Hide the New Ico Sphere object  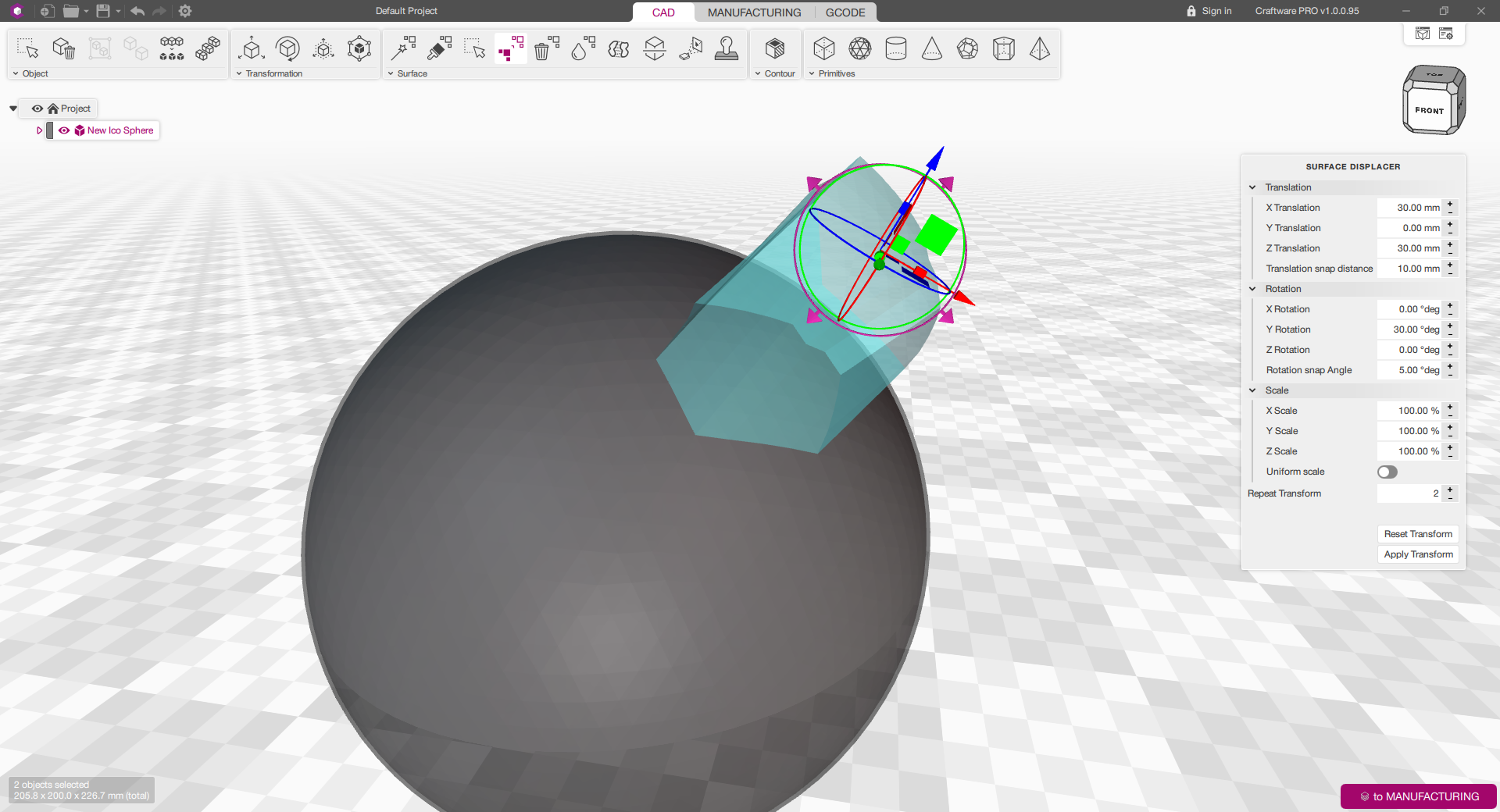pyautogui.click(x=64, y=130)
